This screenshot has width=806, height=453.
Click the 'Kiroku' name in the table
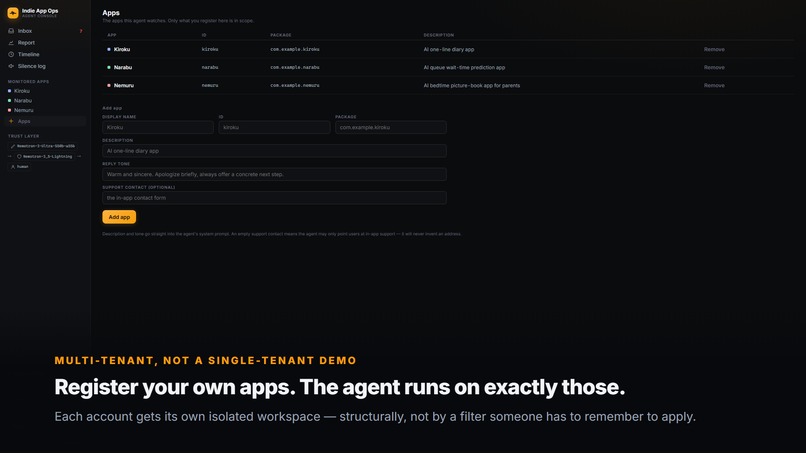[122, 49]
